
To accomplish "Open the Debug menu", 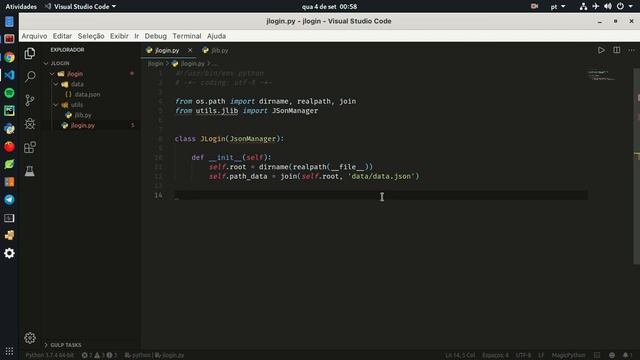I will (x=156, y=36).
